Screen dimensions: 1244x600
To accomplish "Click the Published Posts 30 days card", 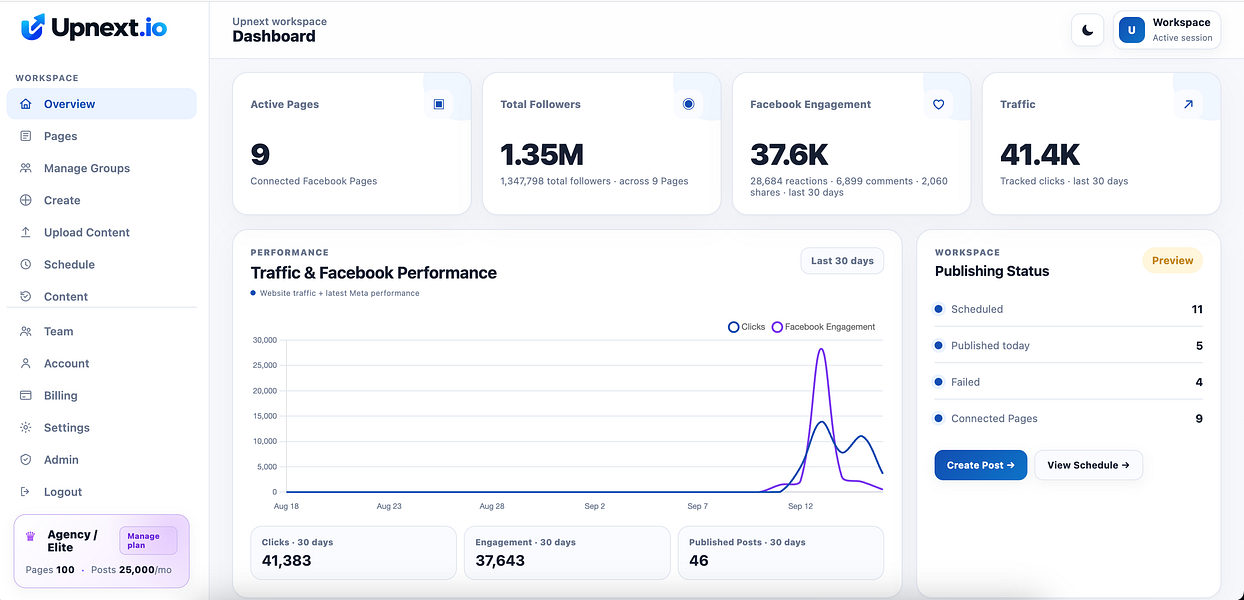I will click(x=781, y=553).
